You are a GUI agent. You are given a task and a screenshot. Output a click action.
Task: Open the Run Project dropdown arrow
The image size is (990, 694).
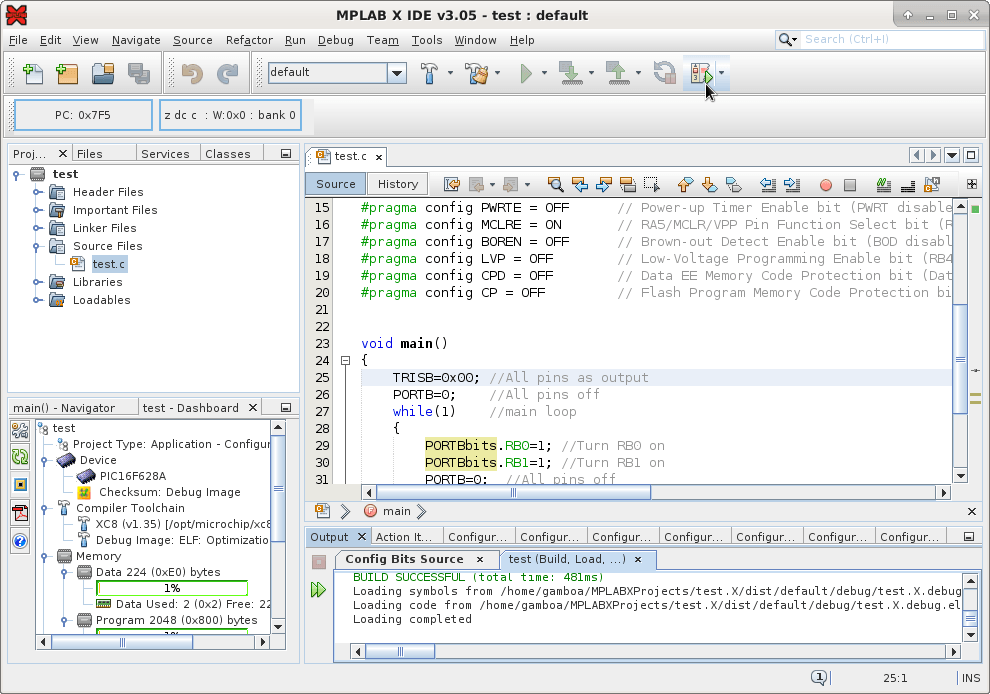point(544,73)
